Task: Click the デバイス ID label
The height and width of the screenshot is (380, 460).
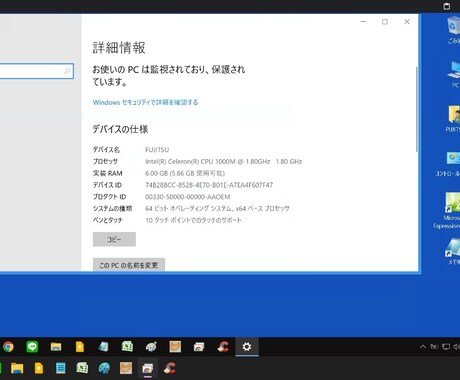Action: click(x=107, y=185)
